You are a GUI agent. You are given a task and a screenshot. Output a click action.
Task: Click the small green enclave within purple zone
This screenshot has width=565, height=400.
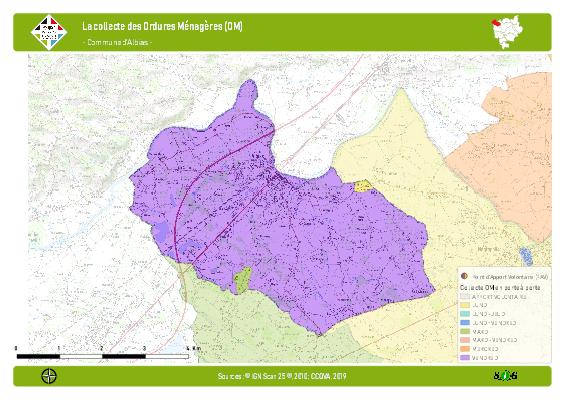pyautogui.click(x=243, y=280)
